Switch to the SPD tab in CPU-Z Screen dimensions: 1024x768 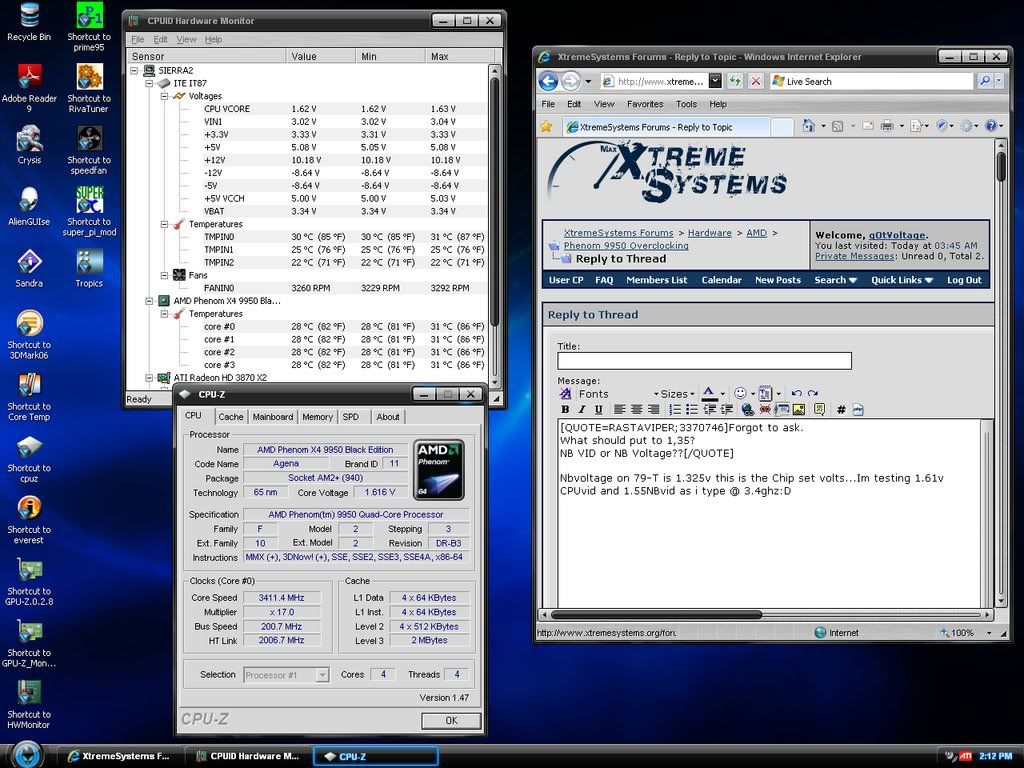[x=351, y=417]
